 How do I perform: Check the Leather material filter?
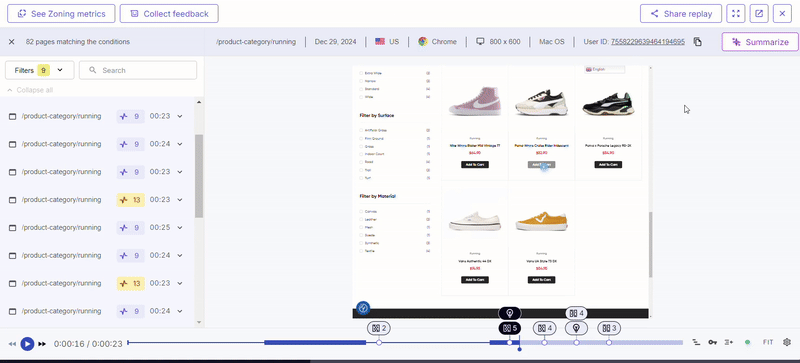coord(362,220)
